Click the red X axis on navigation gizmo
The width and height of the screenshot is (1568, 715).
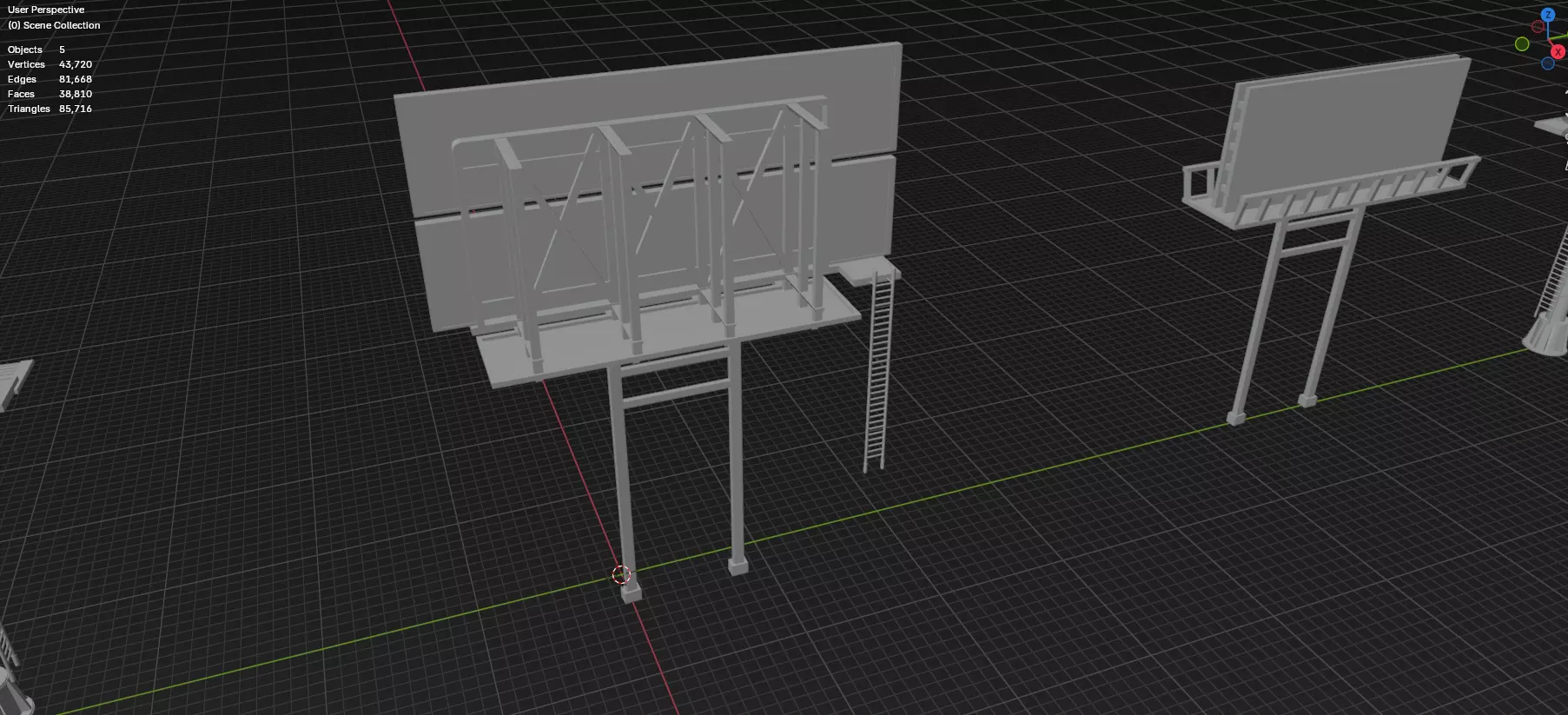click(1558, 52)
